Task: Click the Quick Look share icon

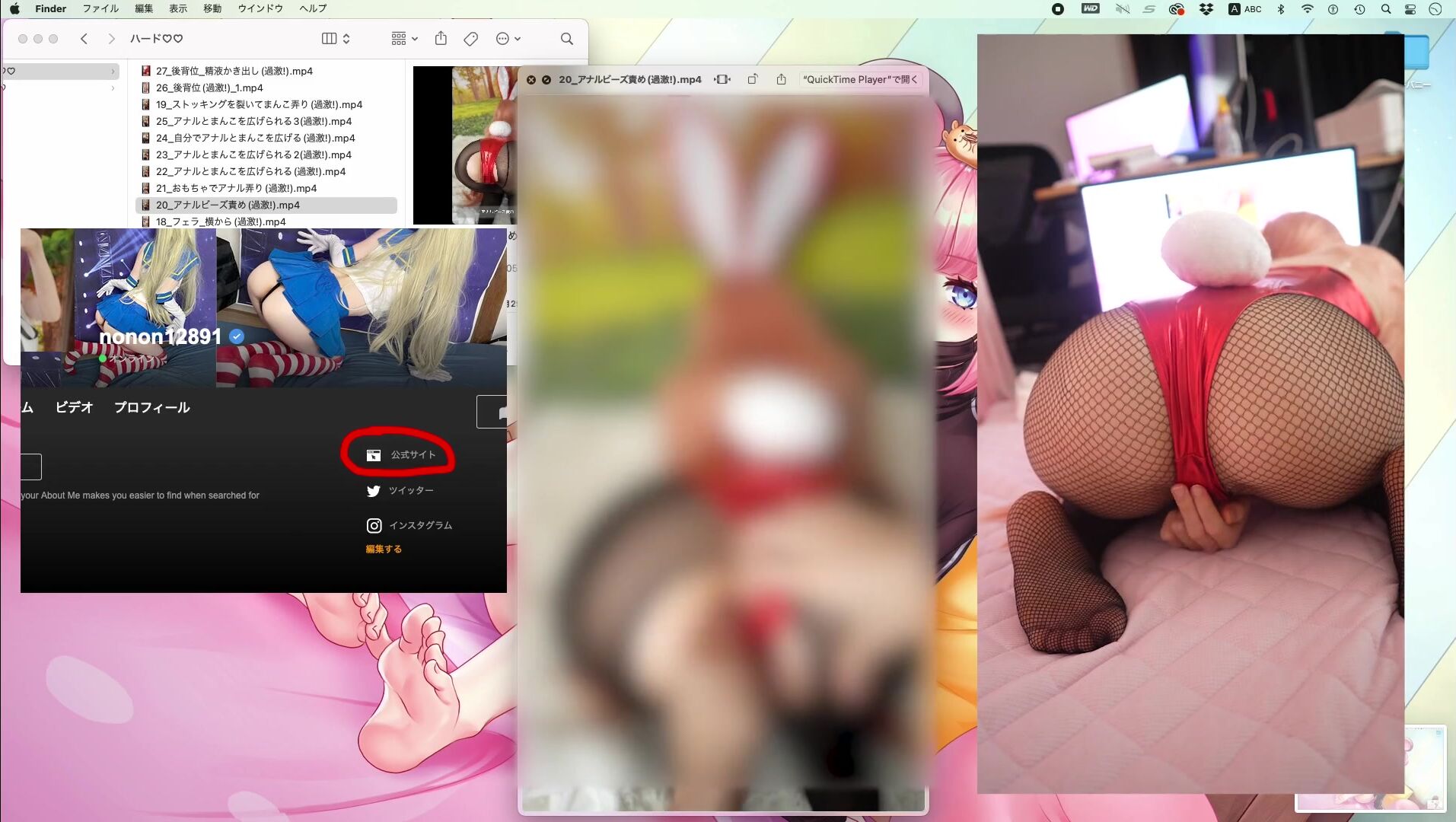Action: [781, 79]
